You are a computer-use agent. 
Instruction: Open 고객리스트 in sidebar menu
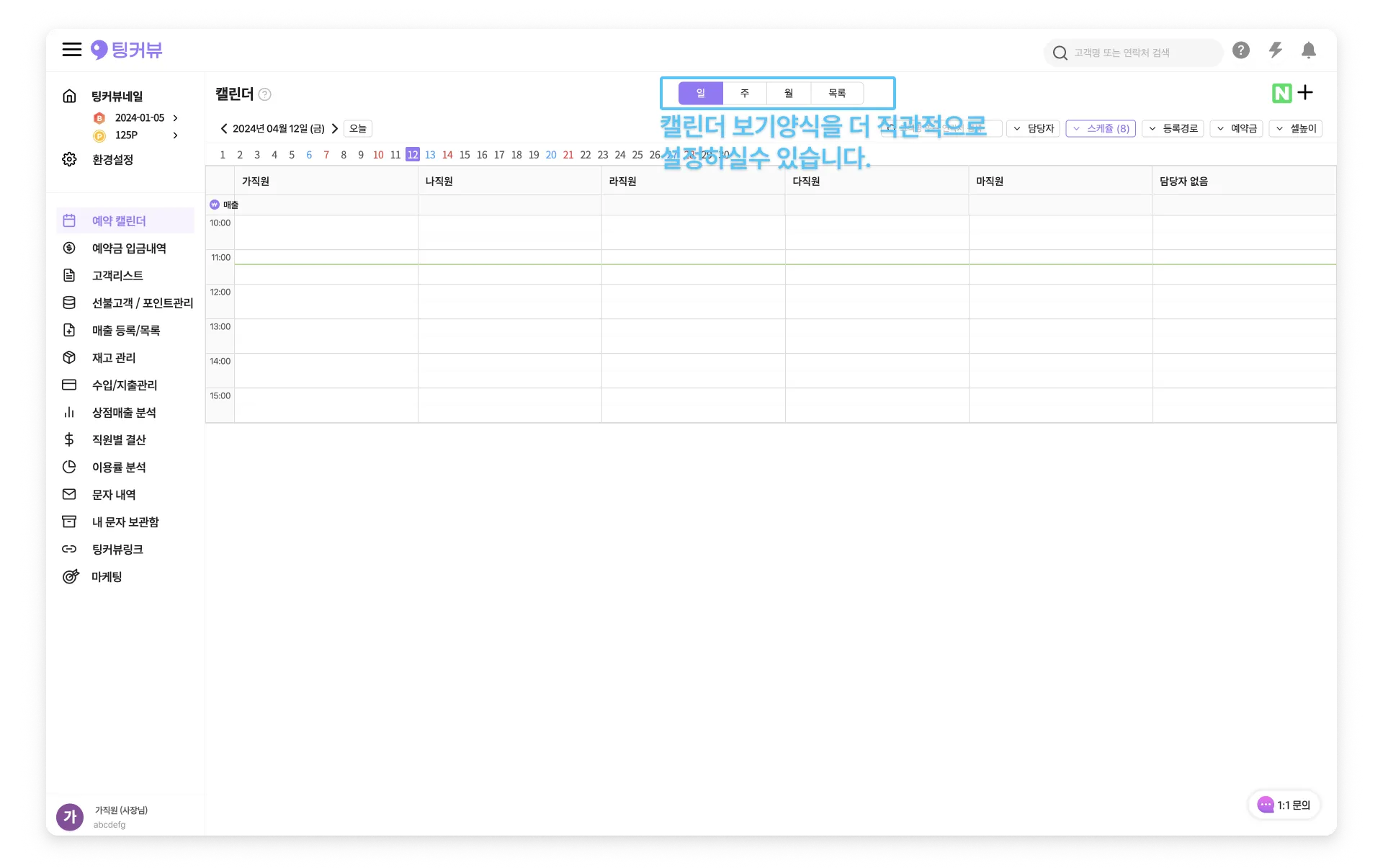(x=117, y=275)
